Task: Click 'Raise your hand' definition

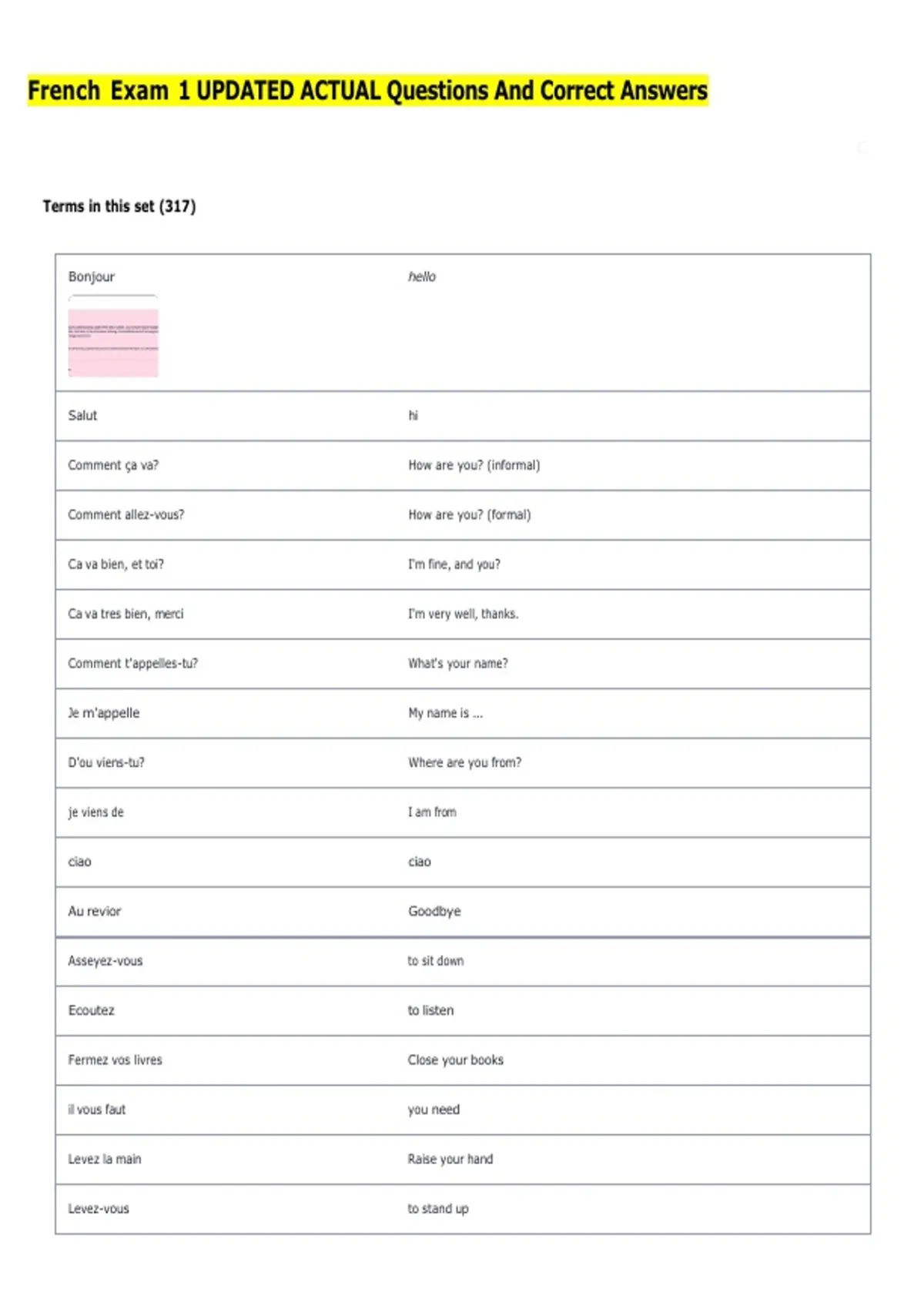Action: [x=450, y=1160]
